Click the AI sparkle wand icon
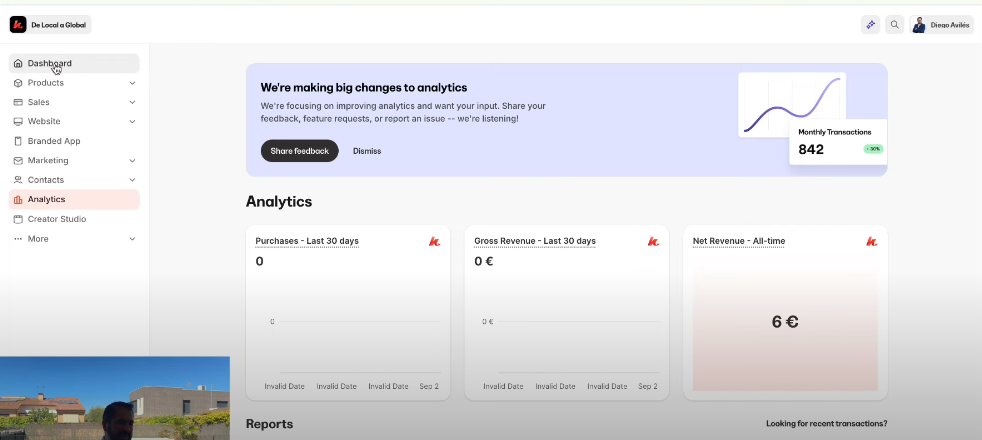Image resolution: width=982 pixels, height=440 pixels. (870, 24)
